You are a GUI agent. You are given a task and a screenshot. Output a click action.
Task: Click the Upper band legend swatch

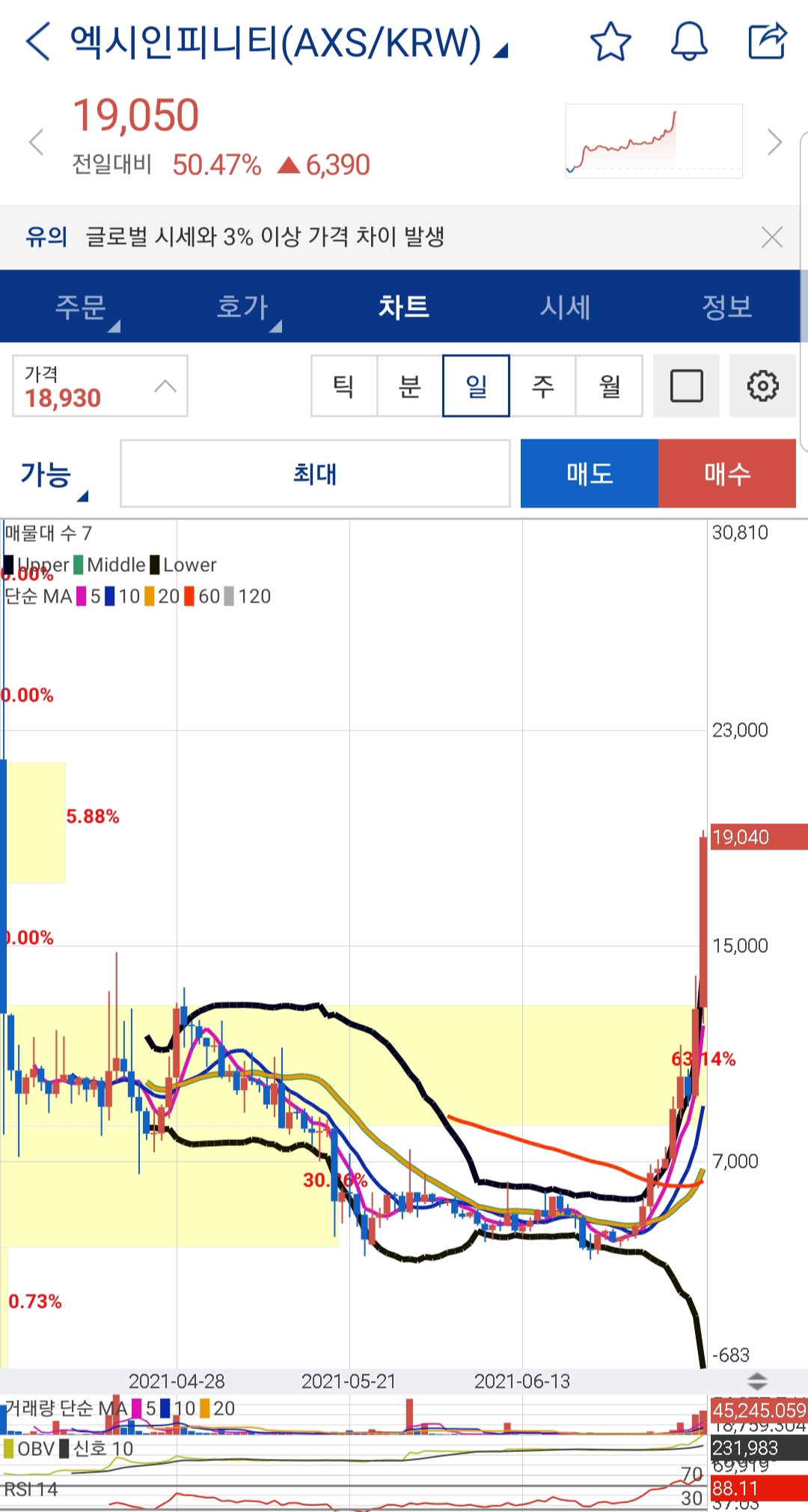pos(8,564)
